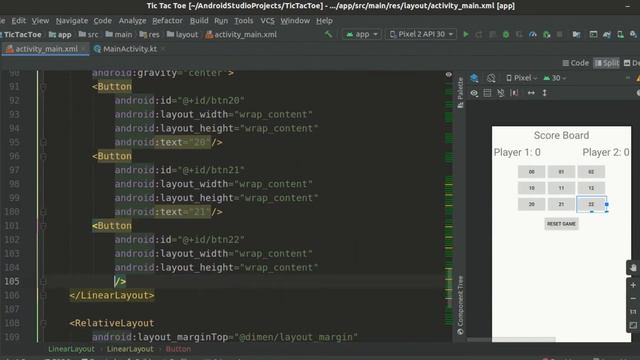Screen dimensions: 640x360
Task: Open the Refactor menu
Action: [x=167, y=20]
